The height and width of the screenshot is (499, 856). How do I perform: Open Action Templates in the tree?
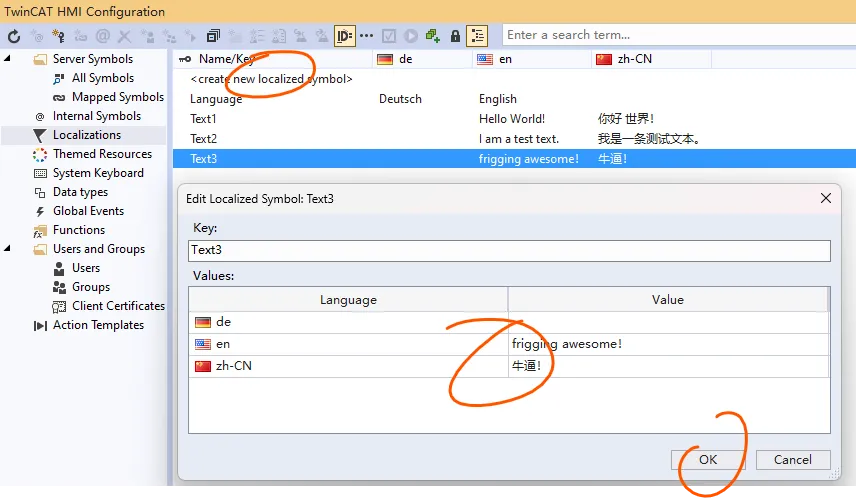coord(98,325)
